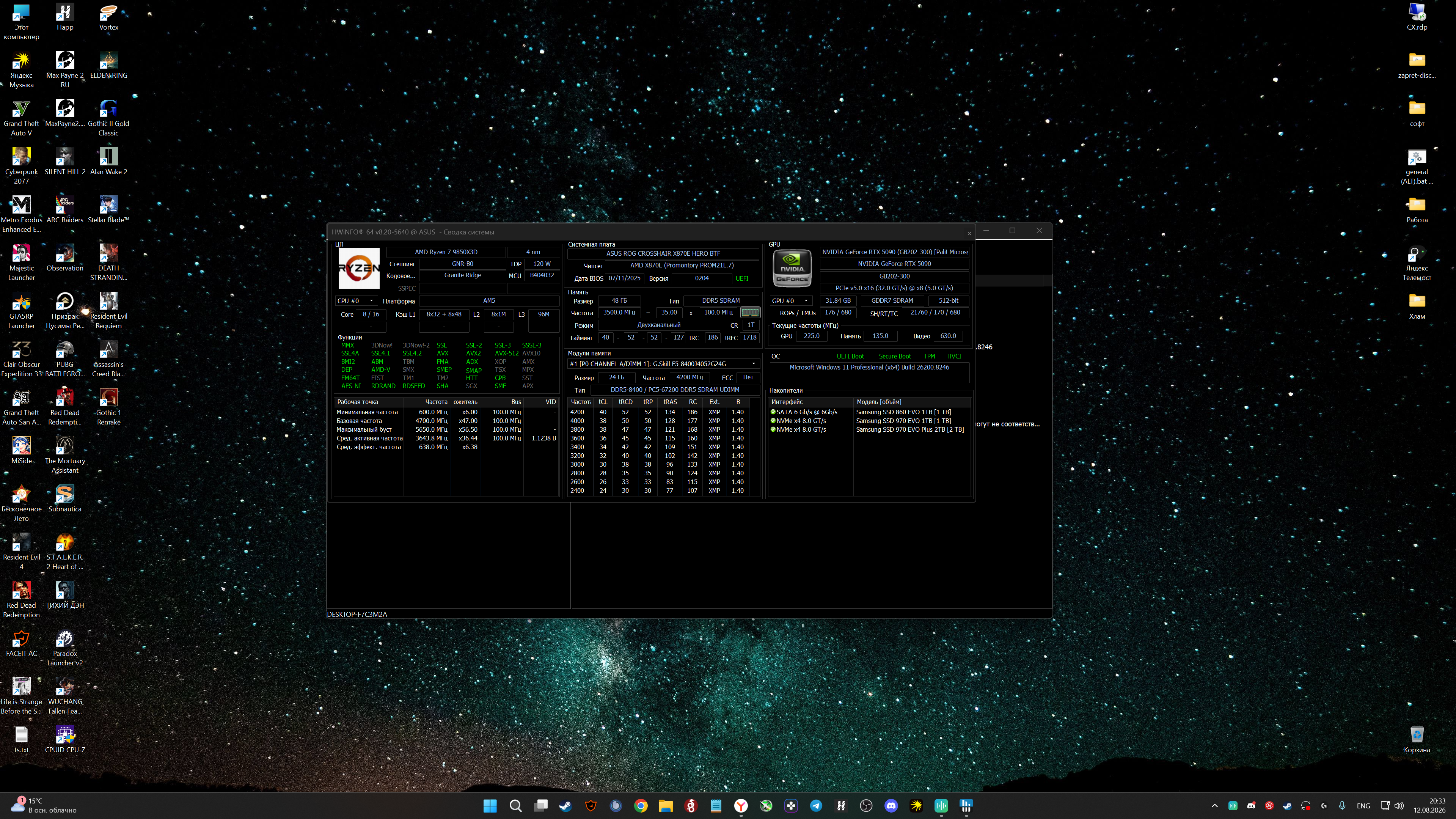Click the Рабочая точка column header
Image resolution: width=1456 pixels, height=819 pixels.
369,402
